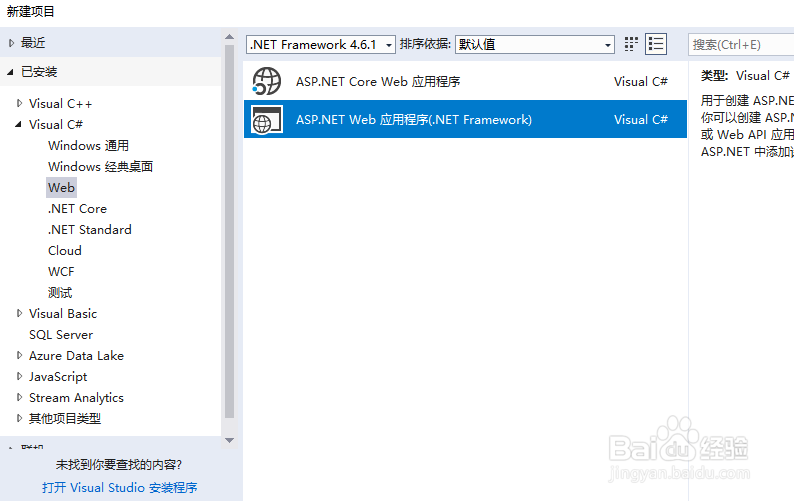This screenshot has width=794, height=501.
Task: Select the Stream Analytics label
Action: [x=76, y=398]
